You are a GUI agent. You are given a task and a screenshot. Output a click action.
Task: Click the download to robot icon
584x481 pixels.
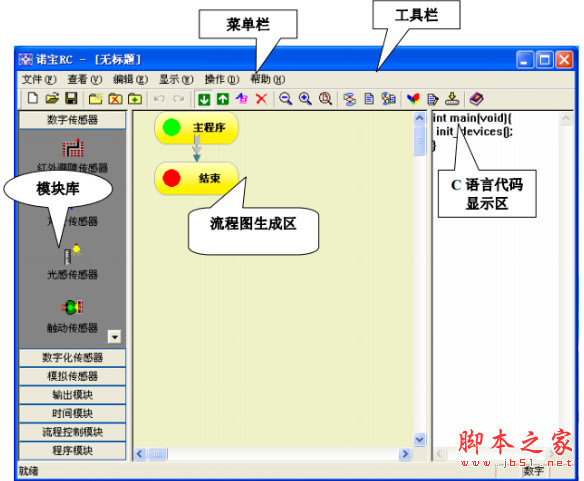pos(452,99)
